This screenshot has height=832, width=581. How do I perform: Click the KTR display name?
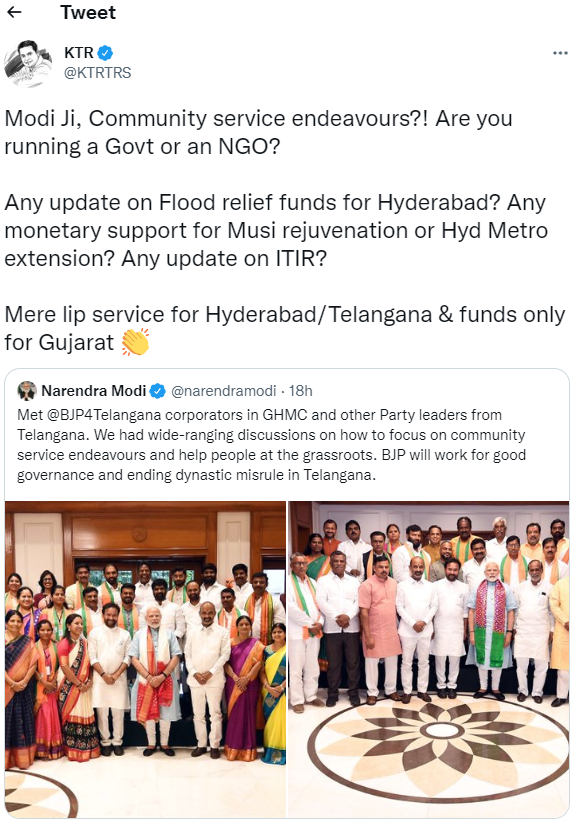[x=79, y=53]
